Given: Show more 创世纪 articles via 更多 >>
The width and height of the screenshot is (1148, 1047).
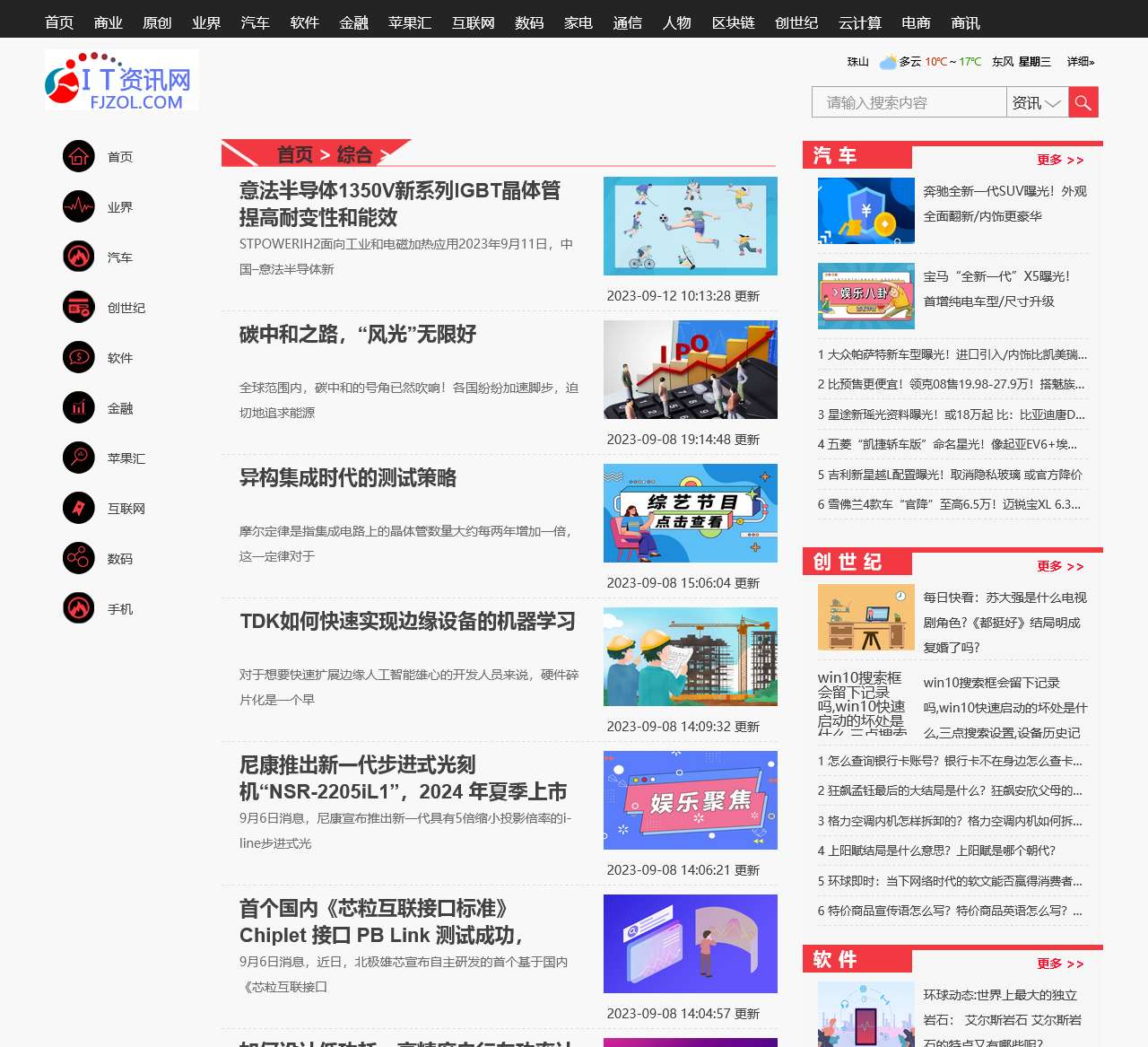Looking at the screenshot, I should (x=1060, y=566).
